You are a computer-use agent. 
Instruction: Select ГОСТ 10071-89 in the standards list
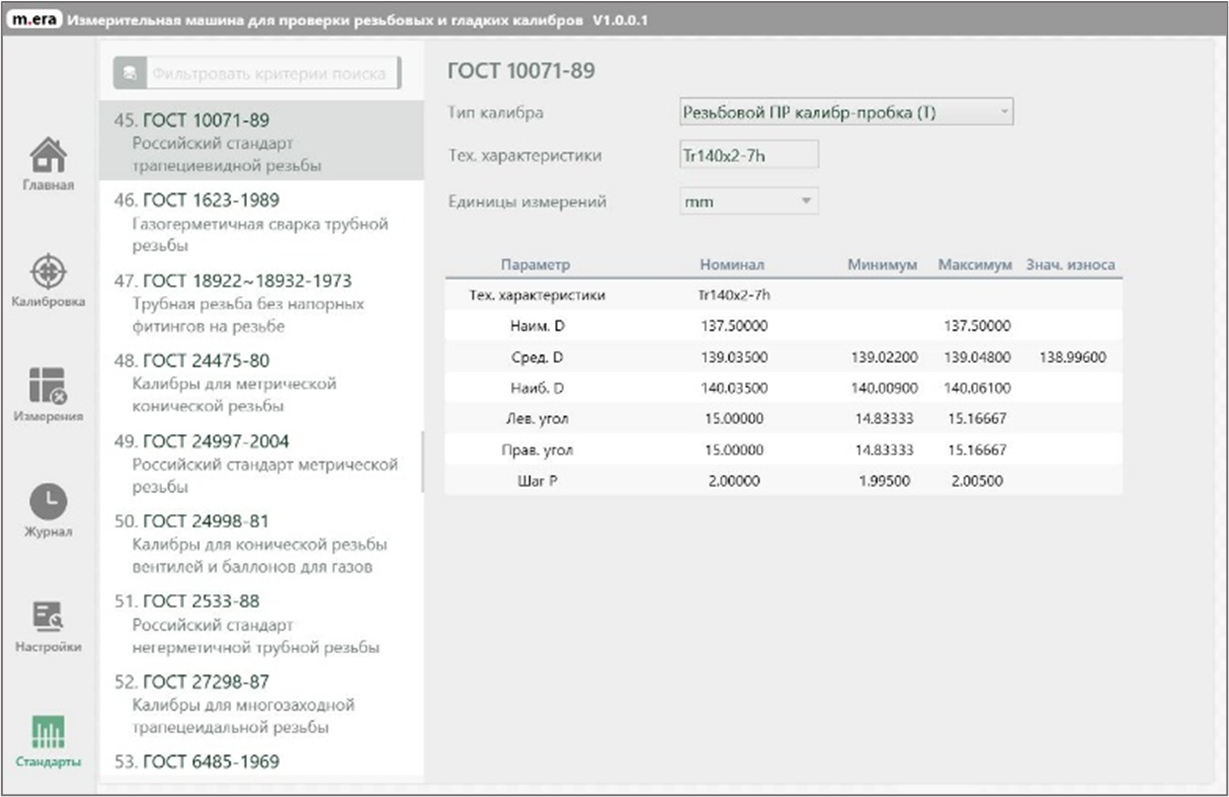[x=262, y=141]
